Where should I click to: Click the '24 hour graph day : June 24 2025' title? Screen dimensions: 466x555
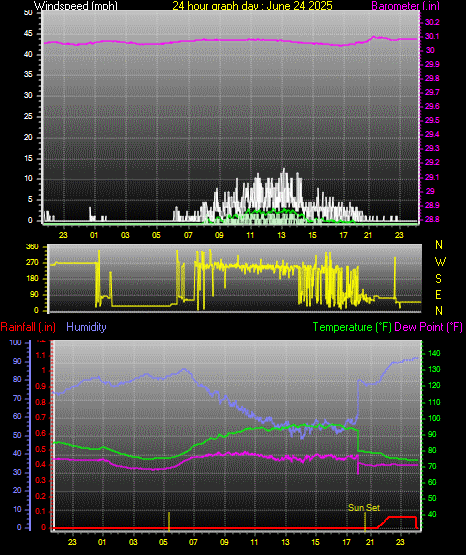[x=252, y=6]
